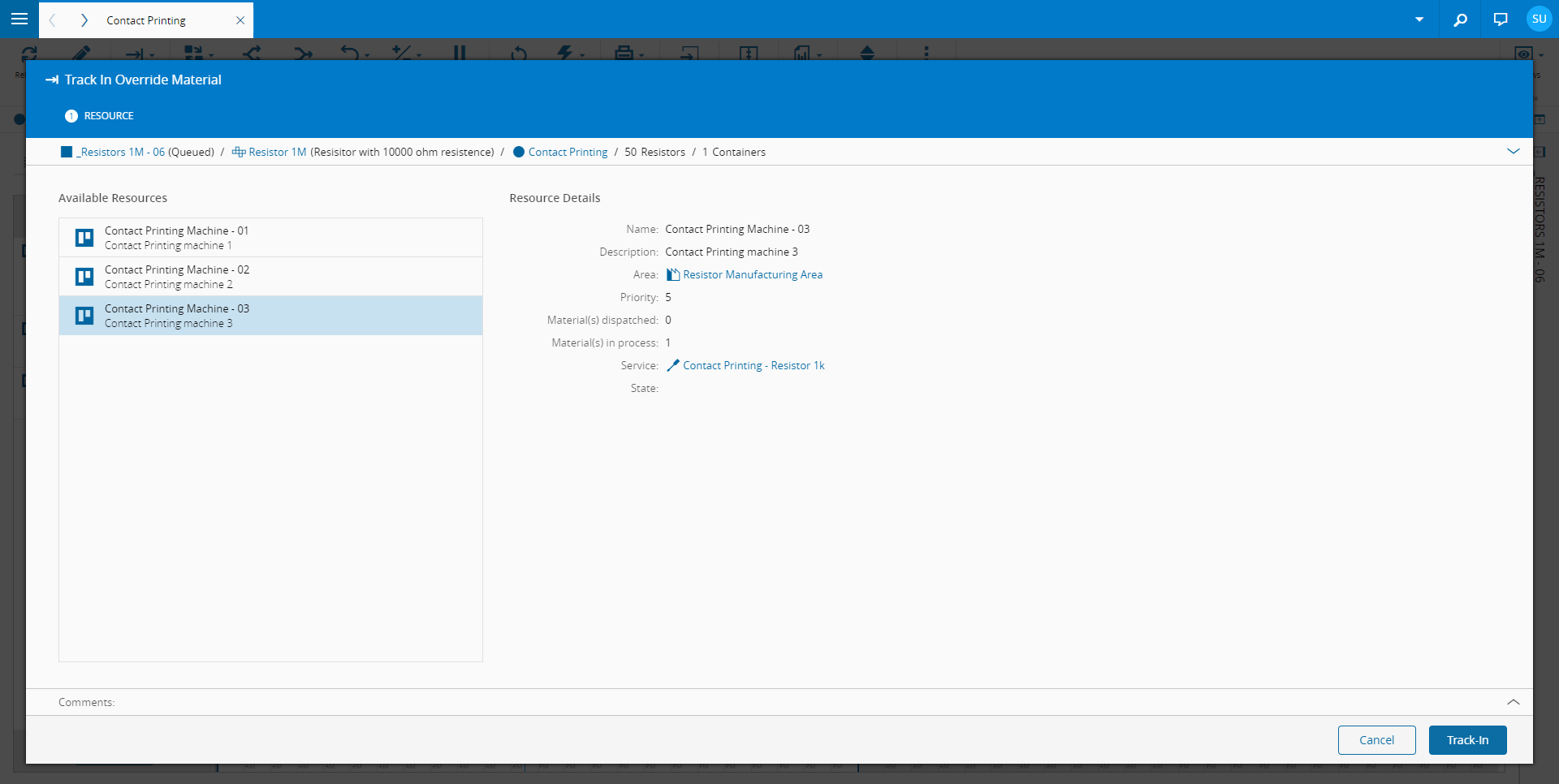Collapse the Comments section
The width and height of the screenshot is (1559, 784).
point(1513,702)
